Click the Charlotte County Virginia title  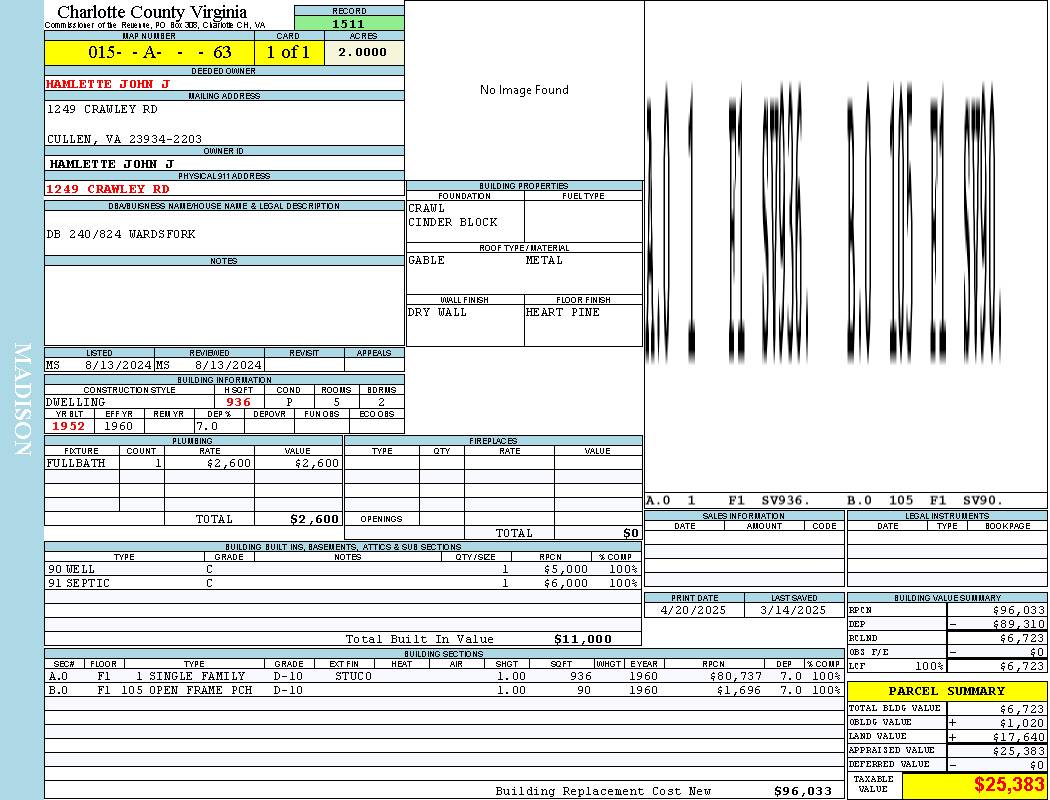(152, 11)
